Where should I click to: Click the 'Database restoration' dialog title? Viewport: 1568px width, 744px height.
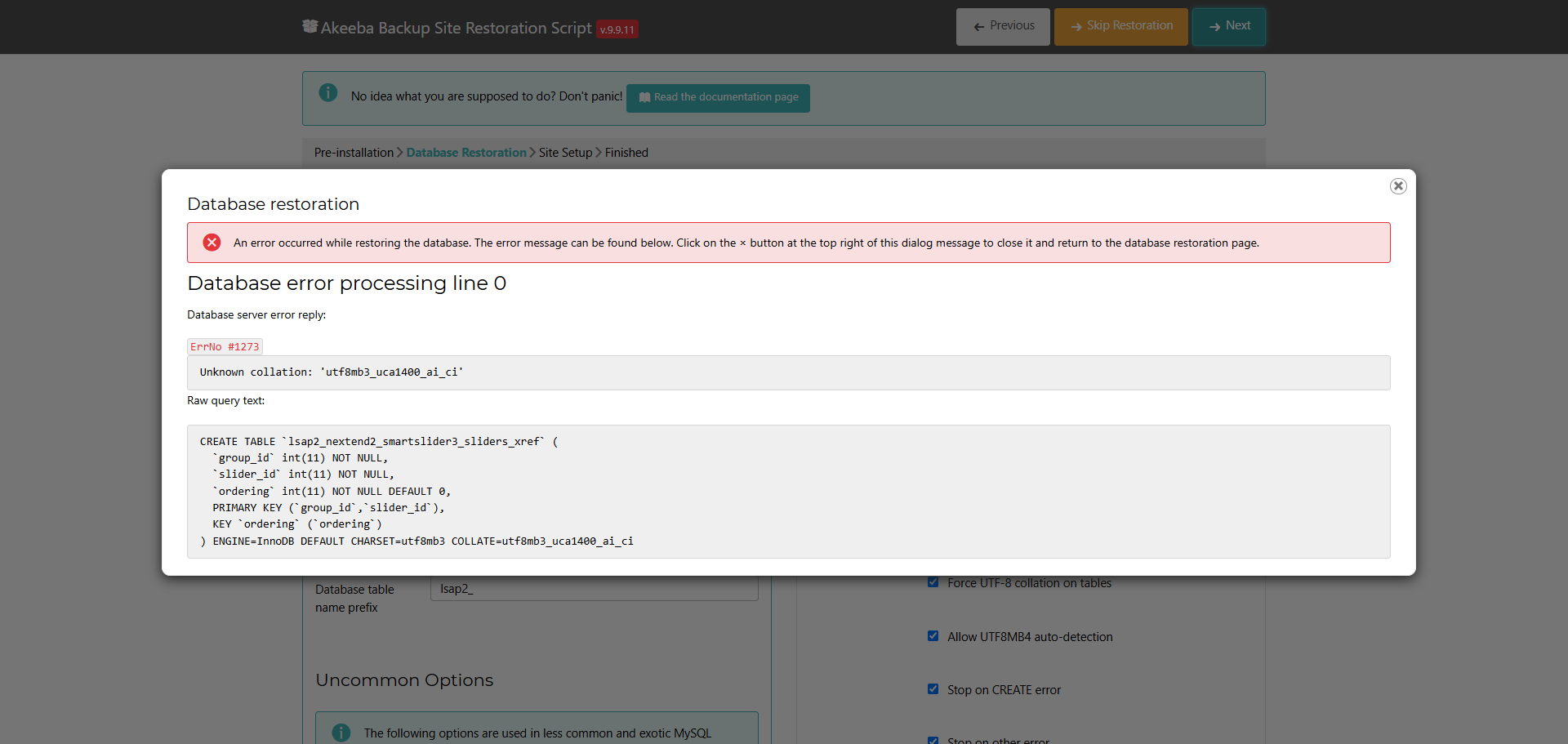(x=274, y=204)
